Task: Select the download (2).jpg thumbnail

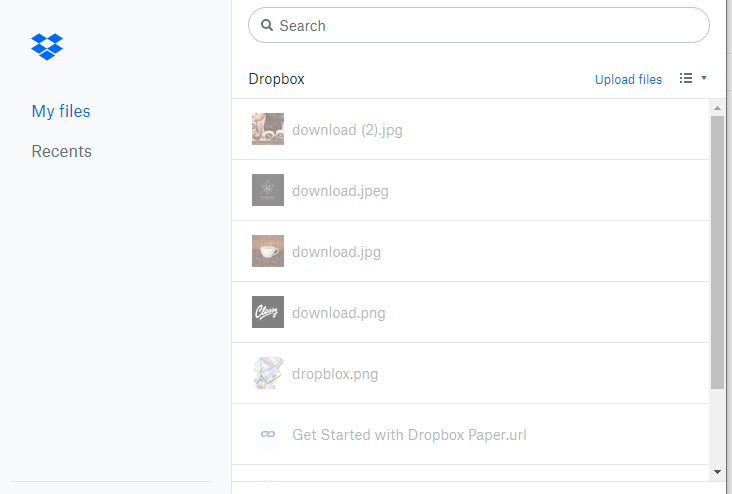Action: click(267, 129)
